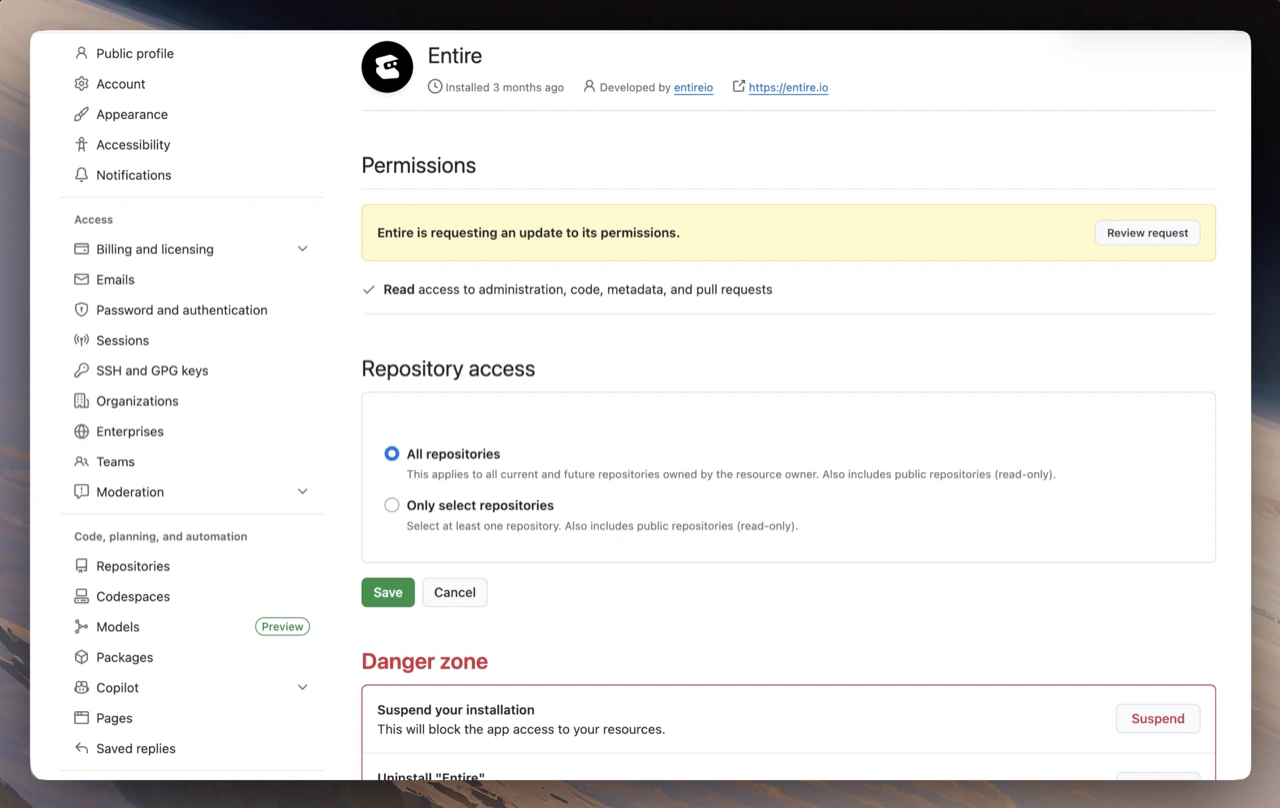This screenshot has height=808, width=1280.
Task: Click the SSH and GPG keys key icon
Action: 82,371
